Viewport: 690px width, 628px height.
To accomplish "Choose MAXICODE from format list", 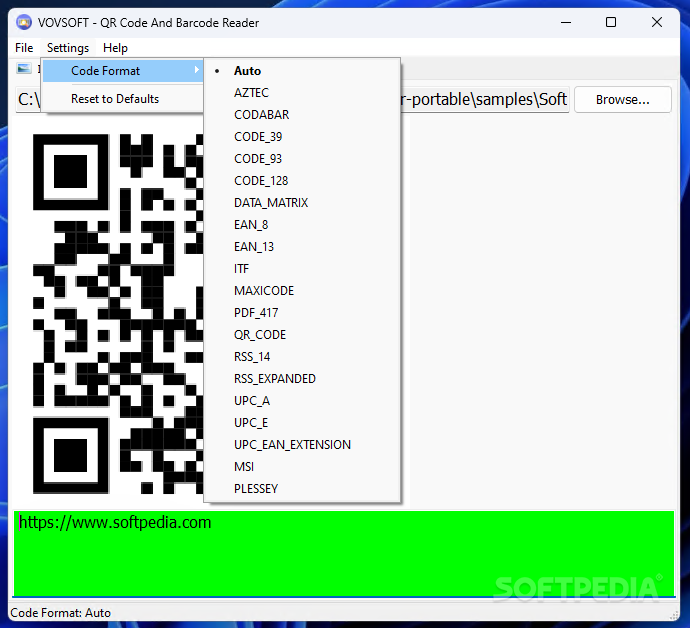I will click(302, 291).
